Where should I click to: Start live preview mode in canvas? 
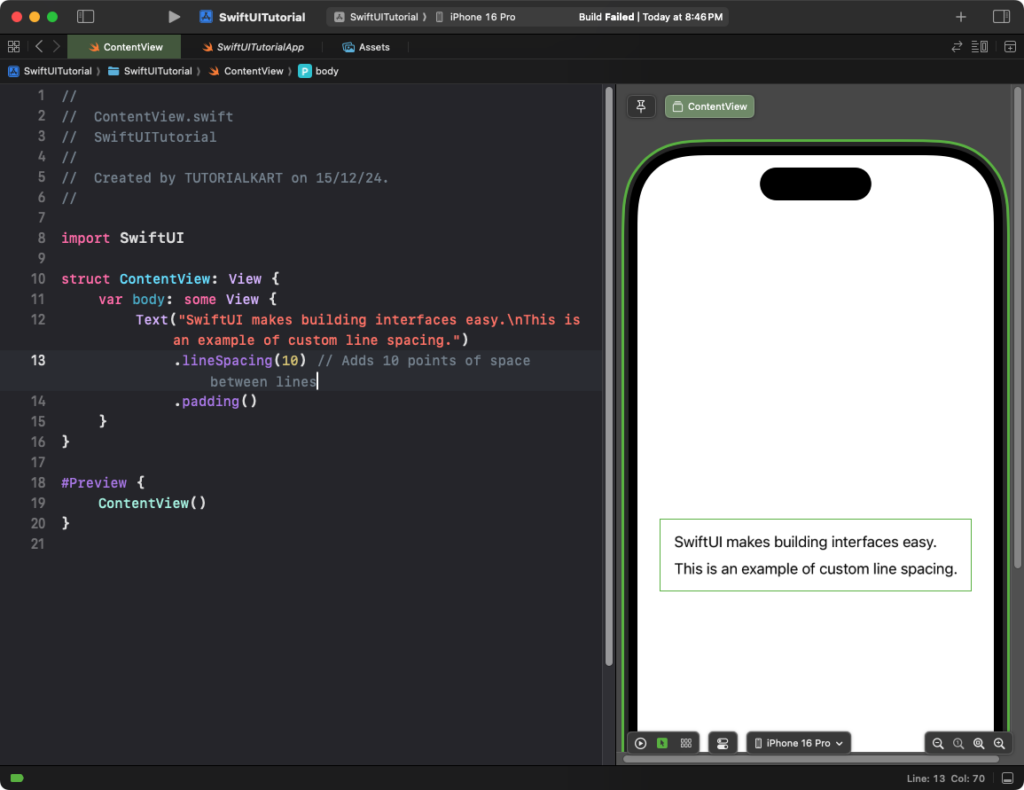641,743
